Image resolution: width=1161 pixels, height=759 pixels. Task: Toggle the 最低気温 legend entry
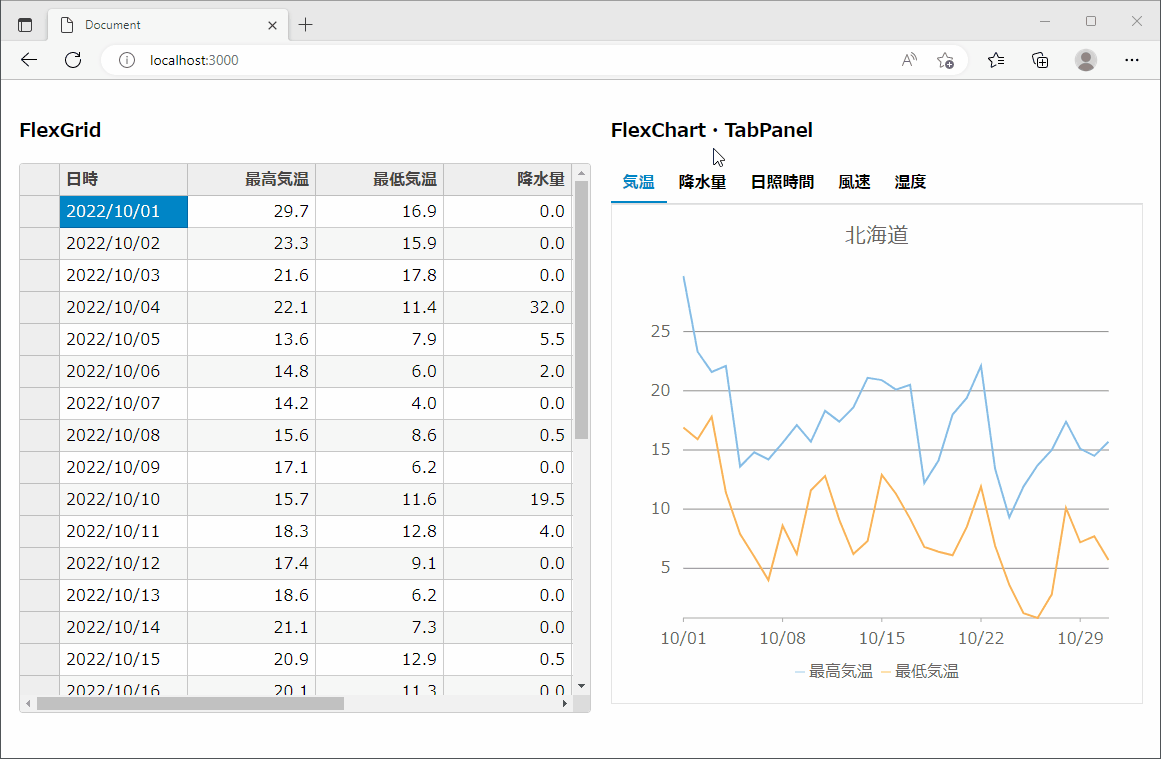click(920, 672)
